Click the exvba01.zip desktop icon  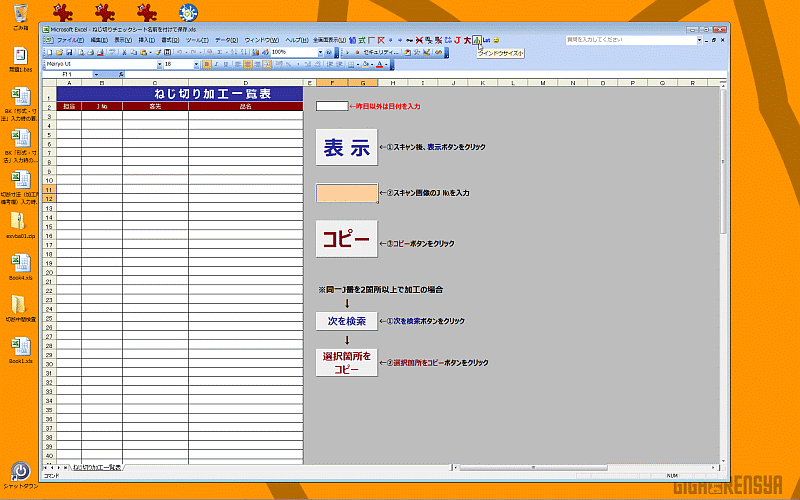coord(20,226)
